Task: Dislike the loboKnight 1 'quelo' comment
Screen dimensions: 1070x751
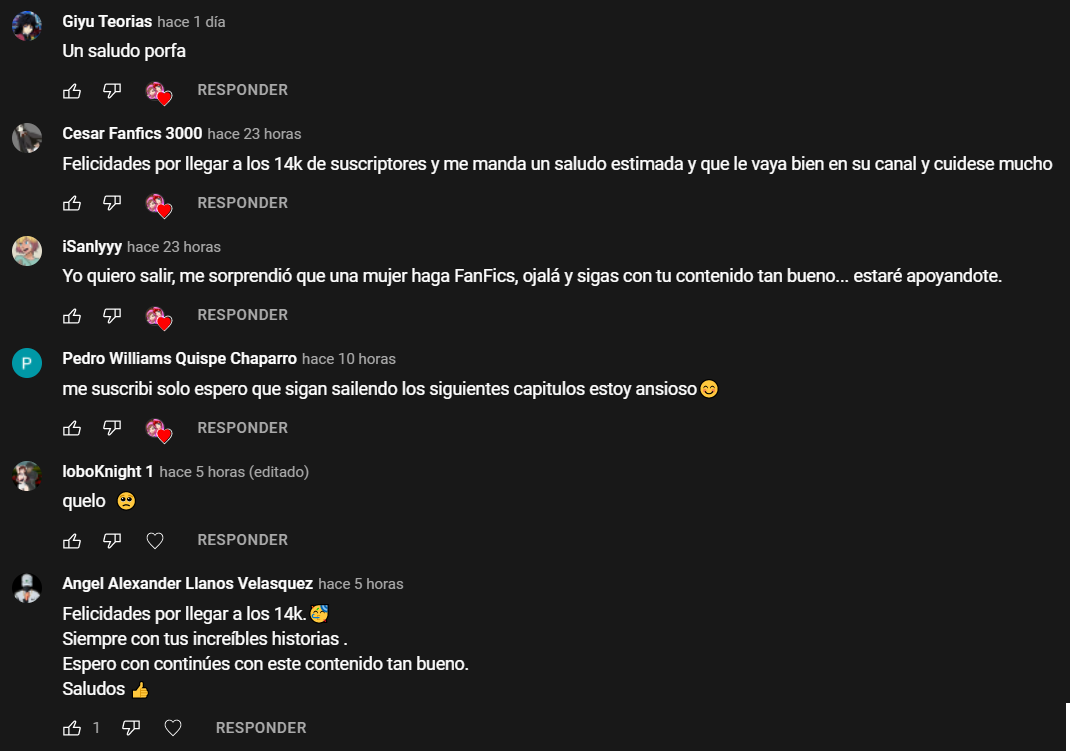Action: point(112,541)
